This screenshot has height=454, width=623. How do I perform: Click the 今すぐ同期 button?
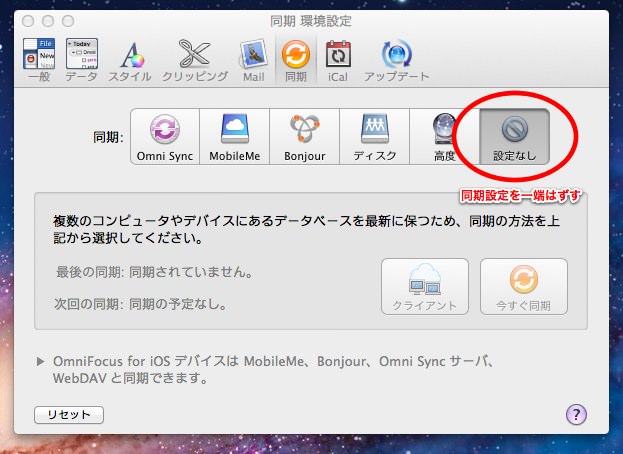click(524, 287)
